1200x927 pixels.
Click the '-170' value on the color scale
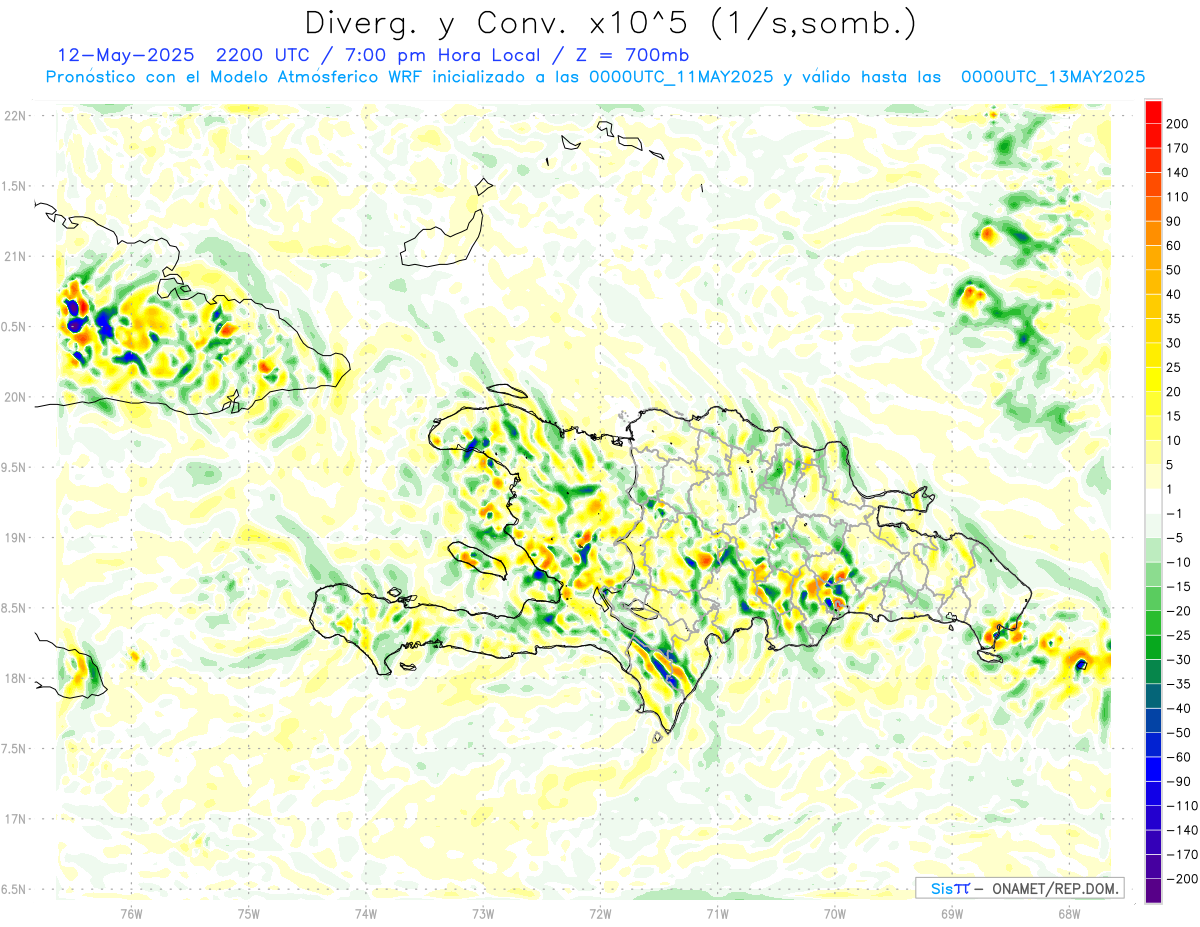point(1182,855)
